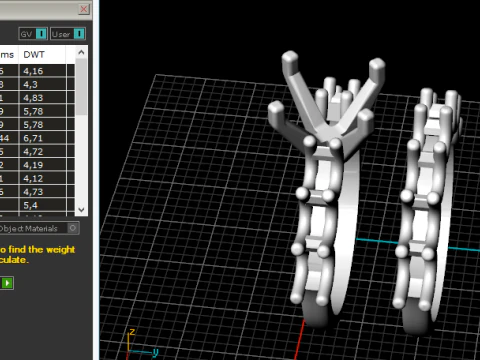This screenshot has width=480, height=360.
Task: Toggle the GV info button
Action: tap(33, 34)
